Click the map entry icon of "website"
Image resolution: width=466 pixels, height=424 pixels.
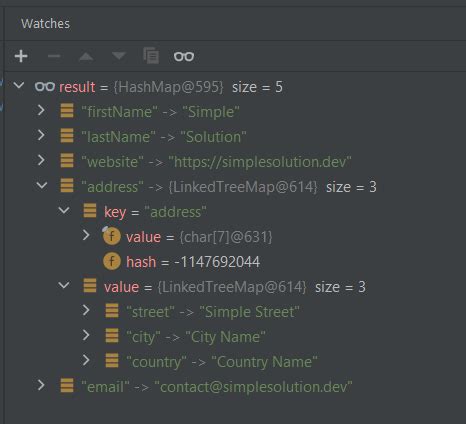point(67,161)
